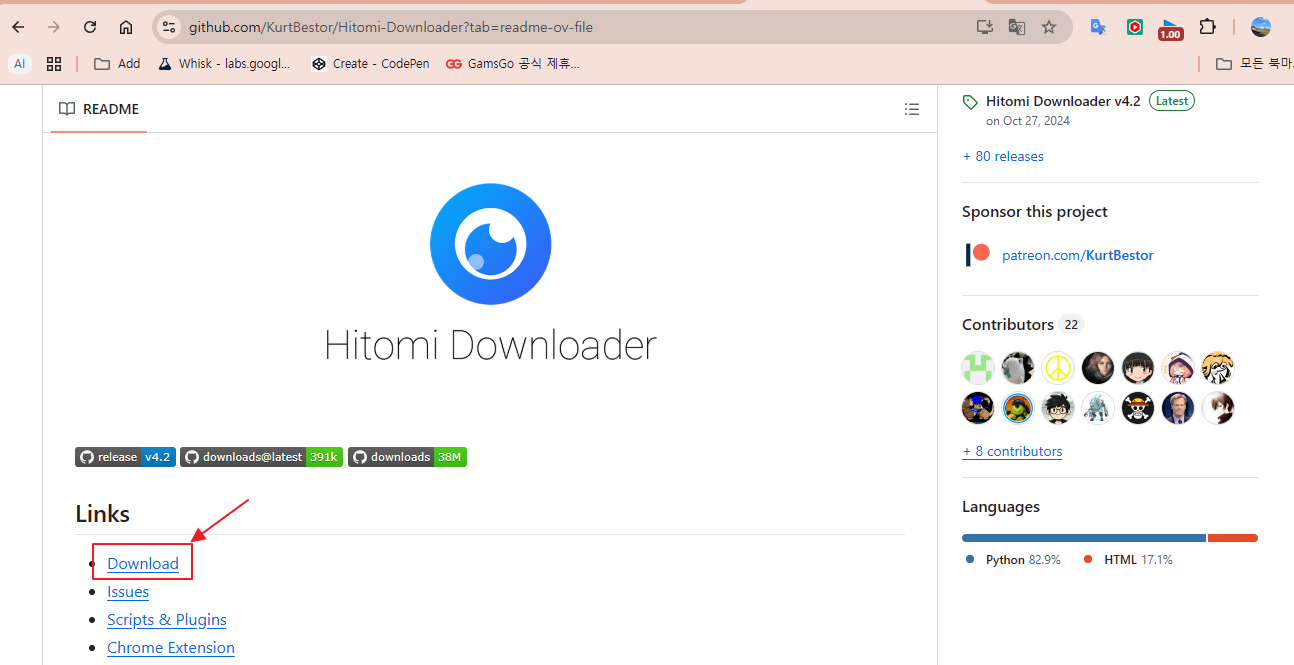Open the pirate skull flag contributor avatar
Viewport: 1294px width, 665px height.
[x=1138, y=408]
